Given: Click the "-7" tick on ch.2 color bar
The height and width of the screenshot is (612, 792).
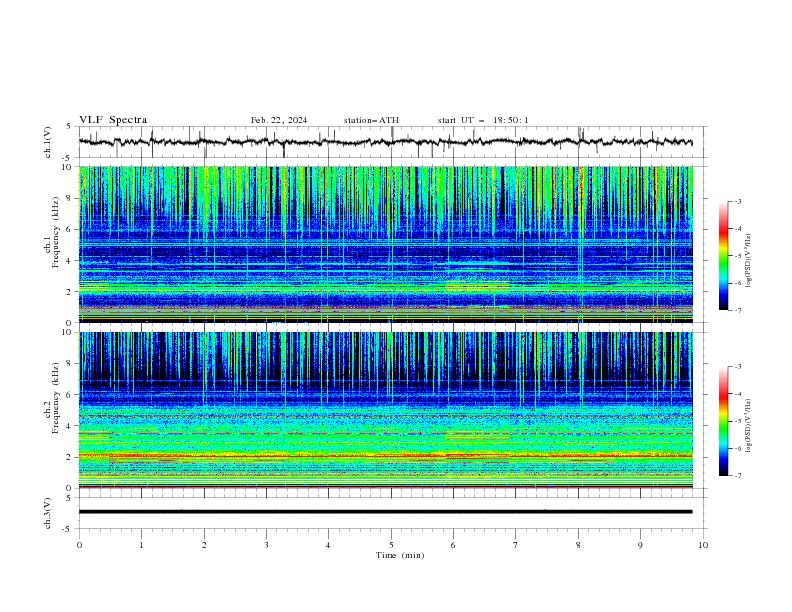Looking at the screenshot, I should click(x=737, y=475).
